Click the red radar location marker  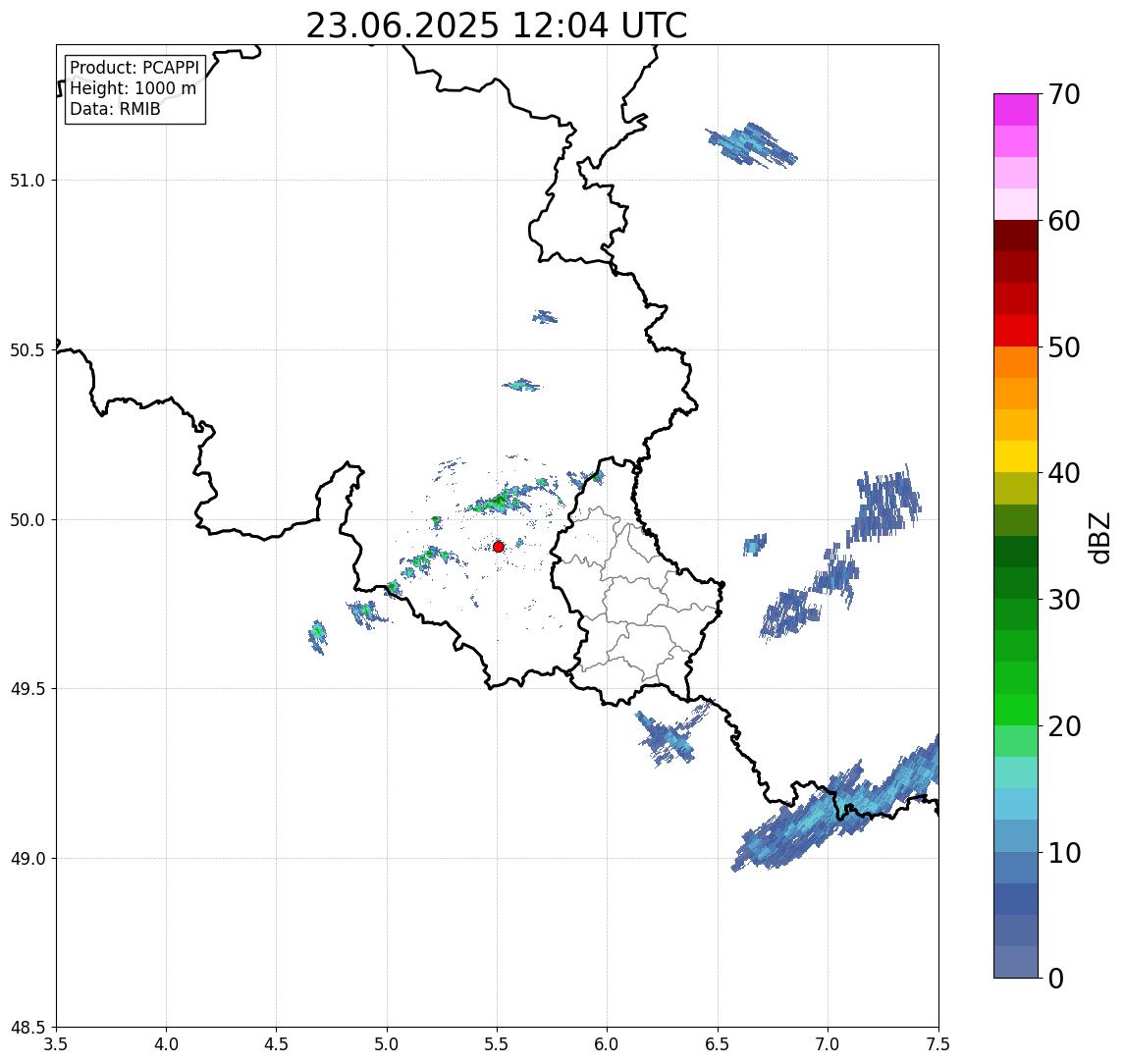tap(499, 547)
